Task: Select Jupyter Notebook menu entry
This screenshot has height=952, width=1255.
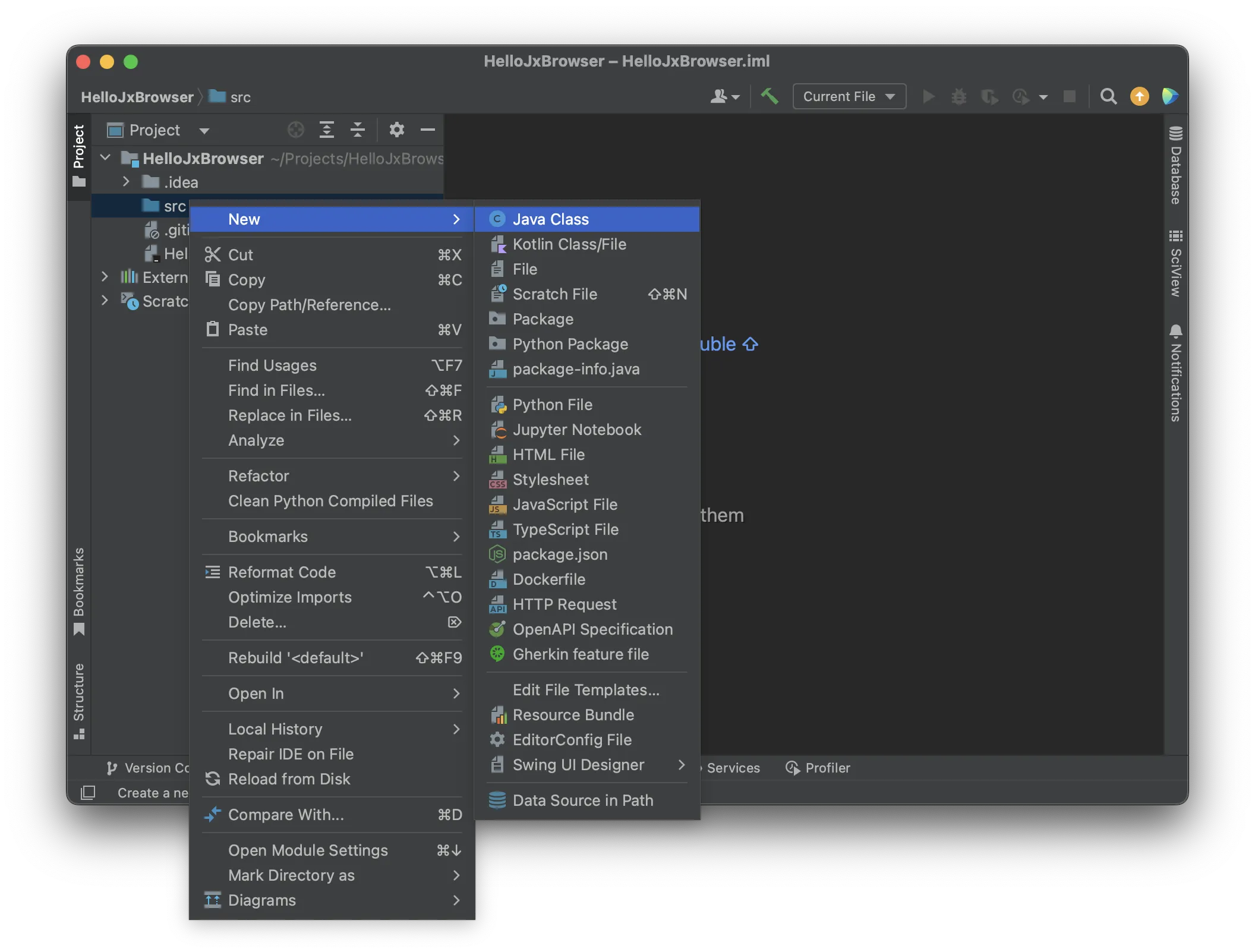Action: [x=587, y=430]
